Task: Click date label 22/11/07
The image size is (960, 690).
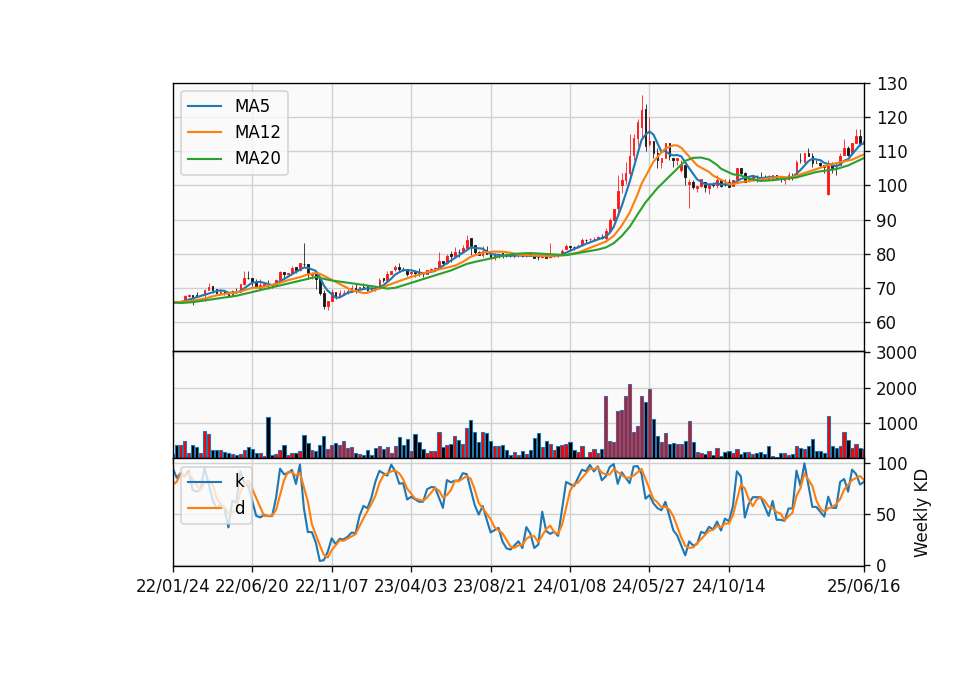Action: point(332,586)
